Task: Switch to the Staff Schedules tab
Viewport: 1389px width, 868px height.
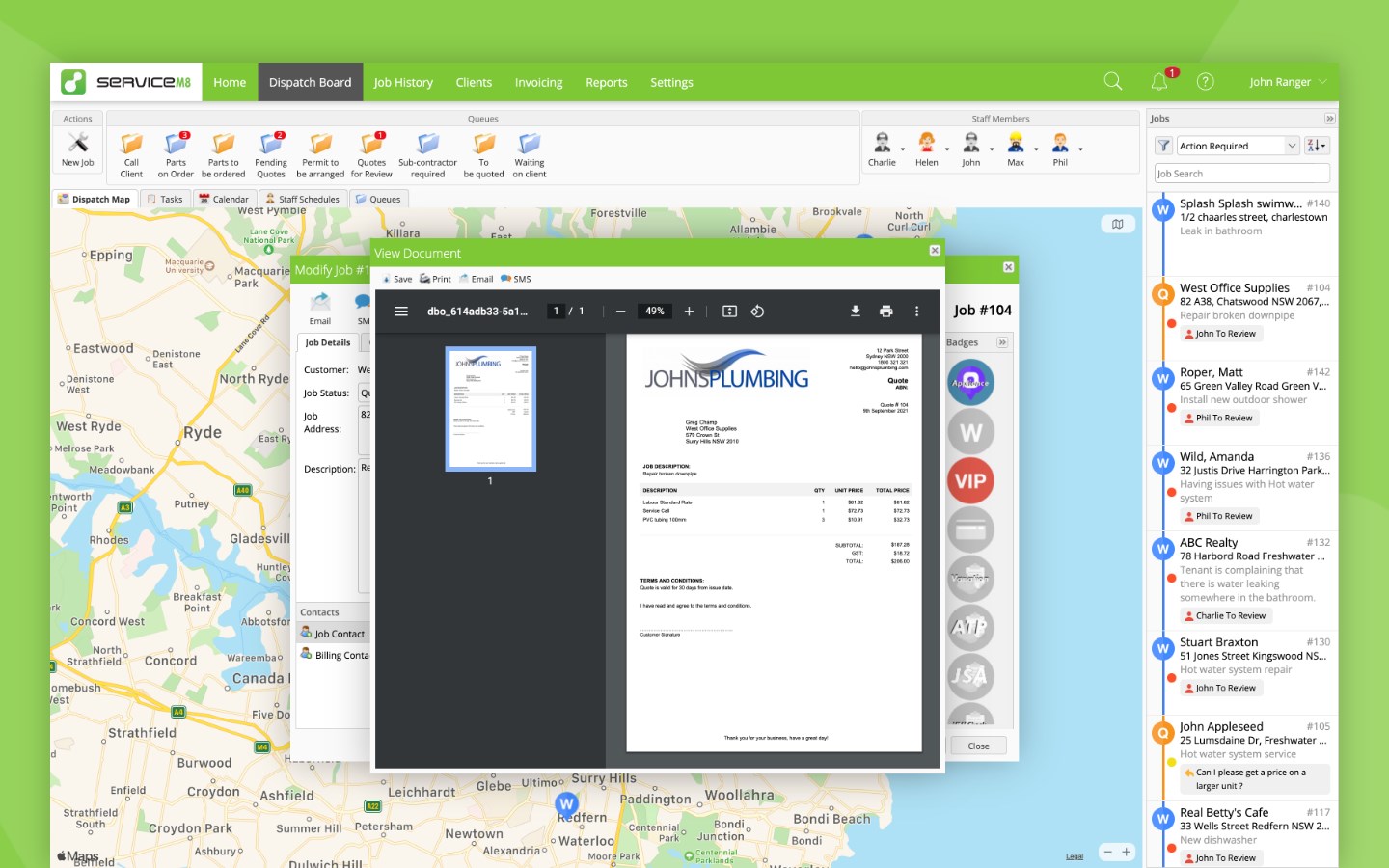Action: tap(302, 199)
